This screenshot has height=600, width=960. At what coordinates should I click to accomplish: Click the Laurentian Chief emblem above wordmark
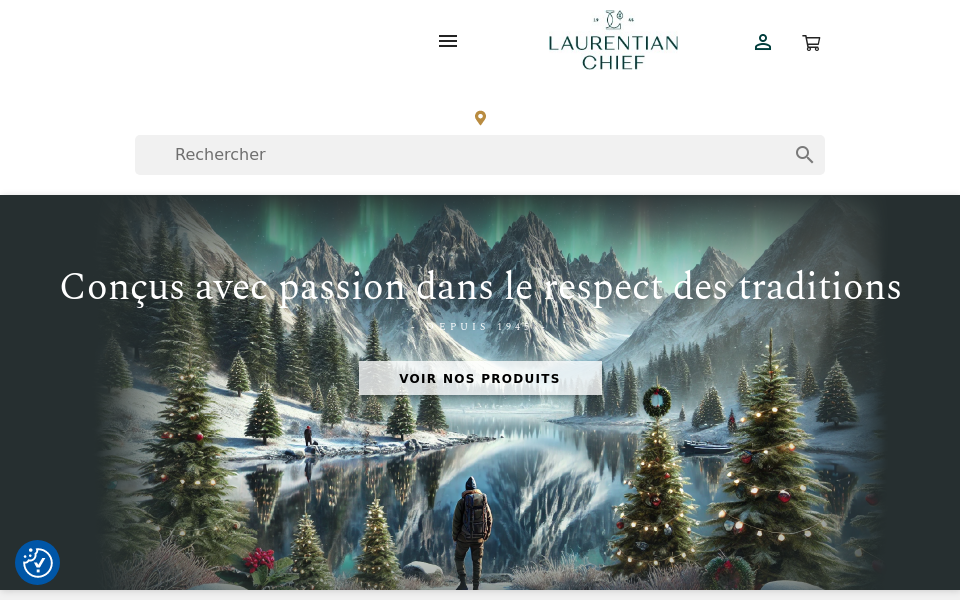tap(614, 20)
